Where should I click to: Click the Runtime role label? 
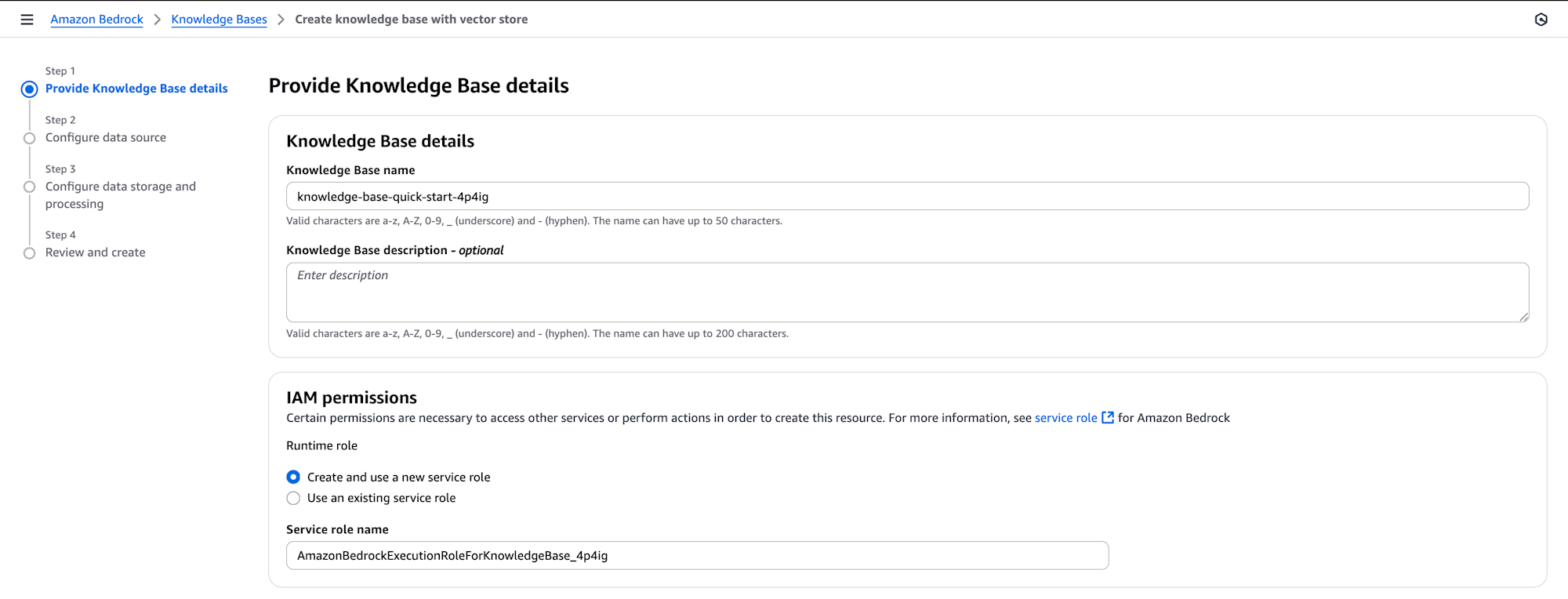[321, 445]
